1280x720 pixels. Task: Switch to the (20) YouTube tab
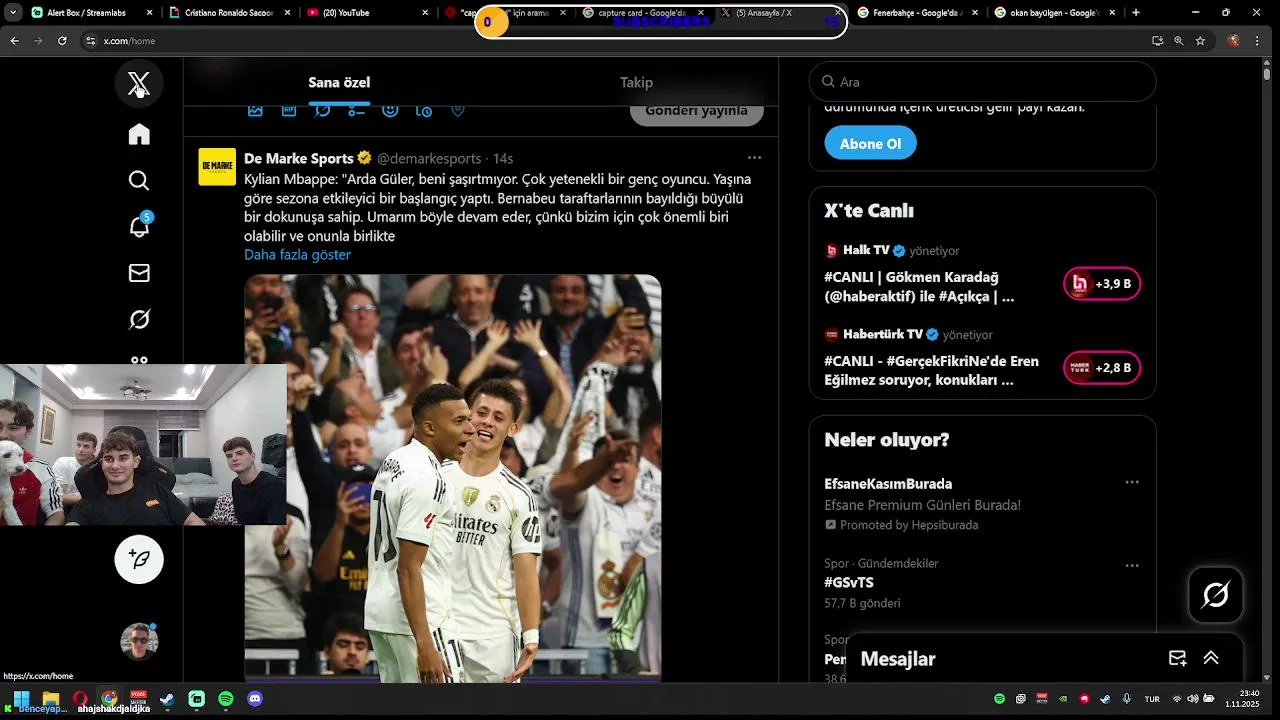pyautogui.click(x=366, y=13)
